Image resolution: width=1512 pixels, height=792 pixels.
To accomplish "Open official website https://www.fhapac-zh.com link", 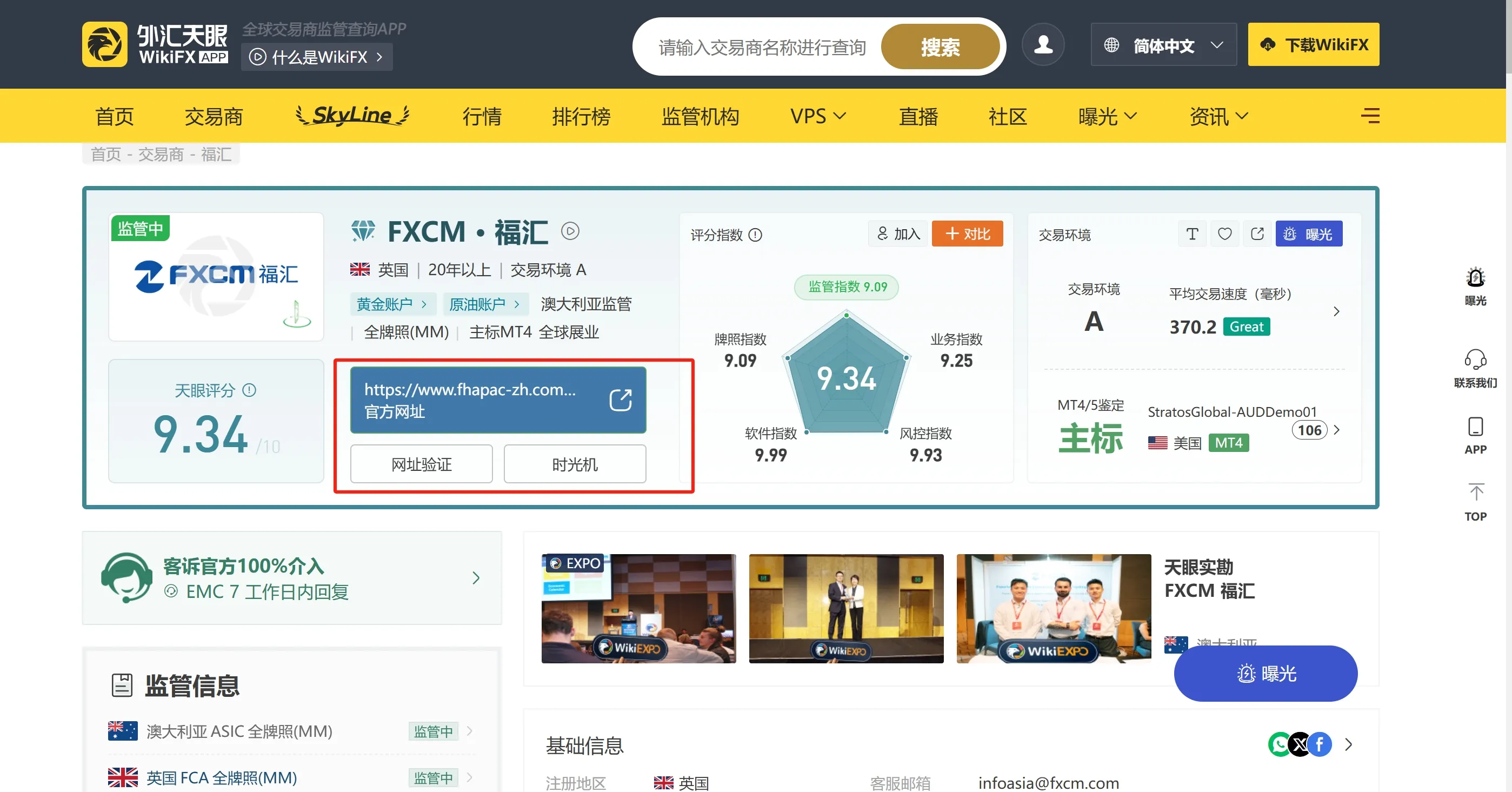I will click(498, 400).
